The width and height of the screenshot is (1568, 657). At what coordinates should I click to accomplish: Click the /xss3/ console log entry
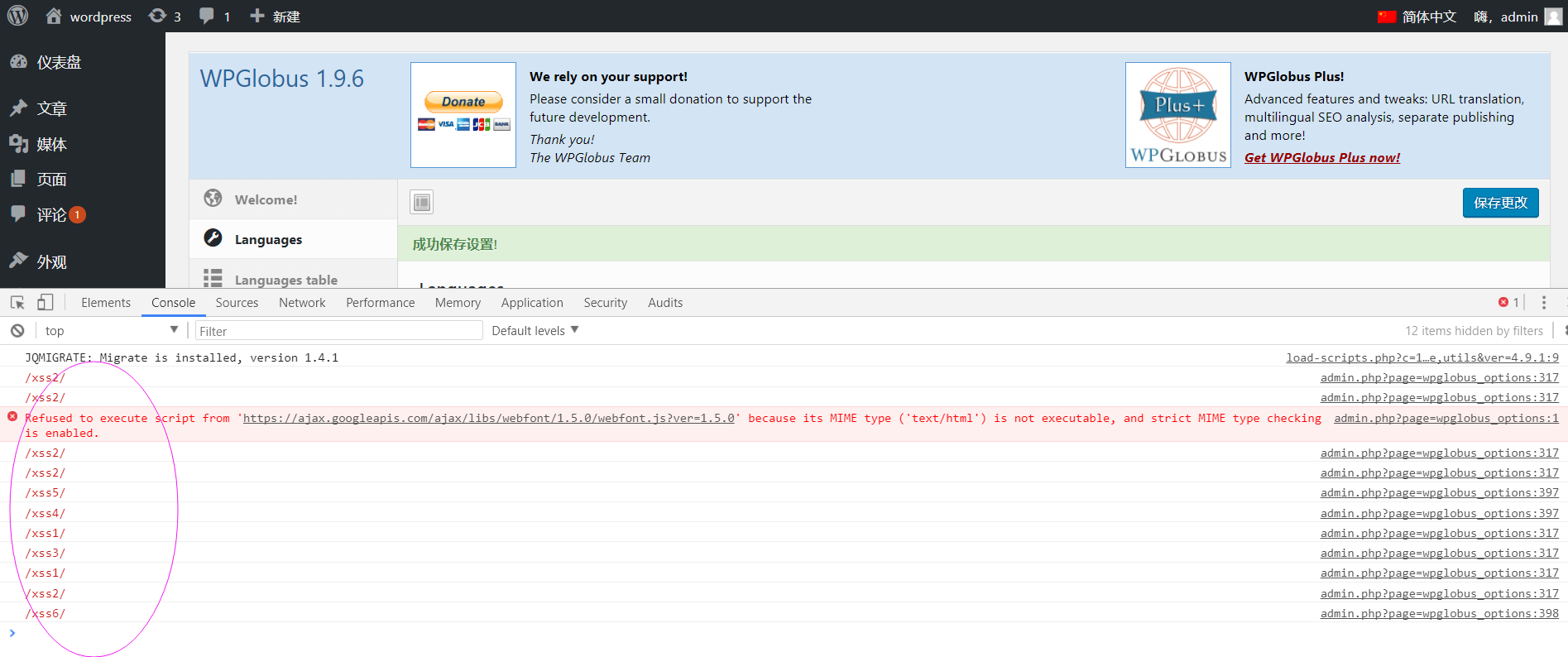click(x=45, y=553)
